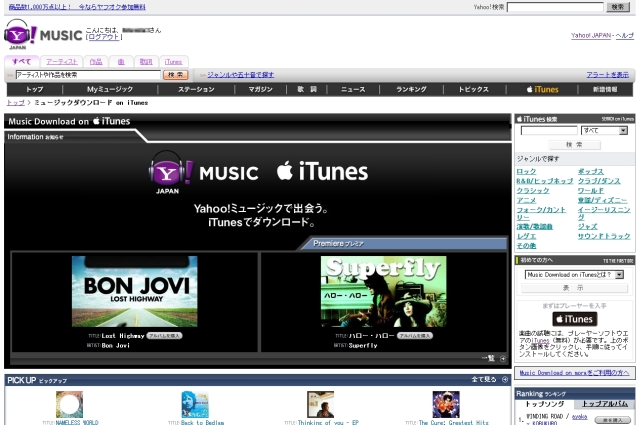Select the 作品 search tab
The width and height of the screenshot is (640, 425).
(x=96, y=62)
